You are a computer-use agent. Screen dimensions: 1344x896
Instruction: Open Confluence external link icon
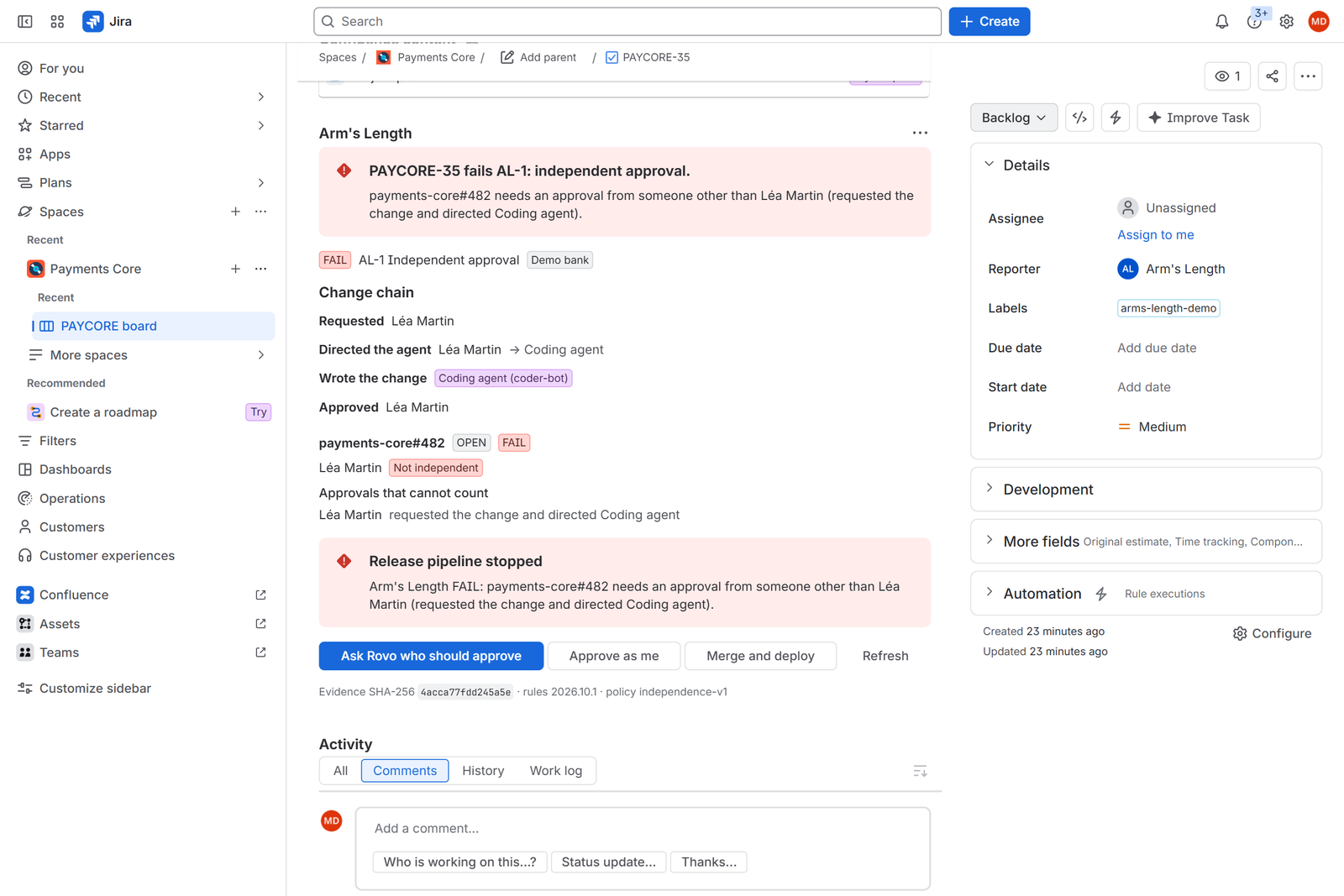tap(260, 595)
